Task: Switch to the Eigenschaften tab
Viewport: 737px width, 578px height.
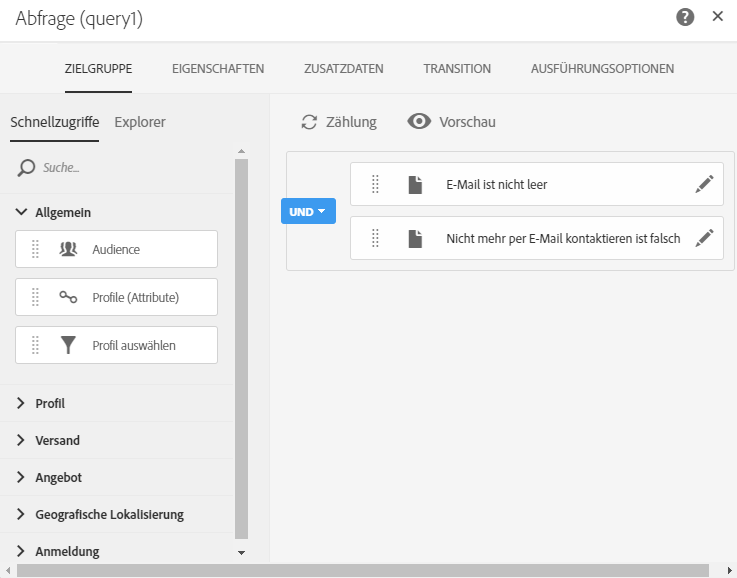Action: click(218, 69)
